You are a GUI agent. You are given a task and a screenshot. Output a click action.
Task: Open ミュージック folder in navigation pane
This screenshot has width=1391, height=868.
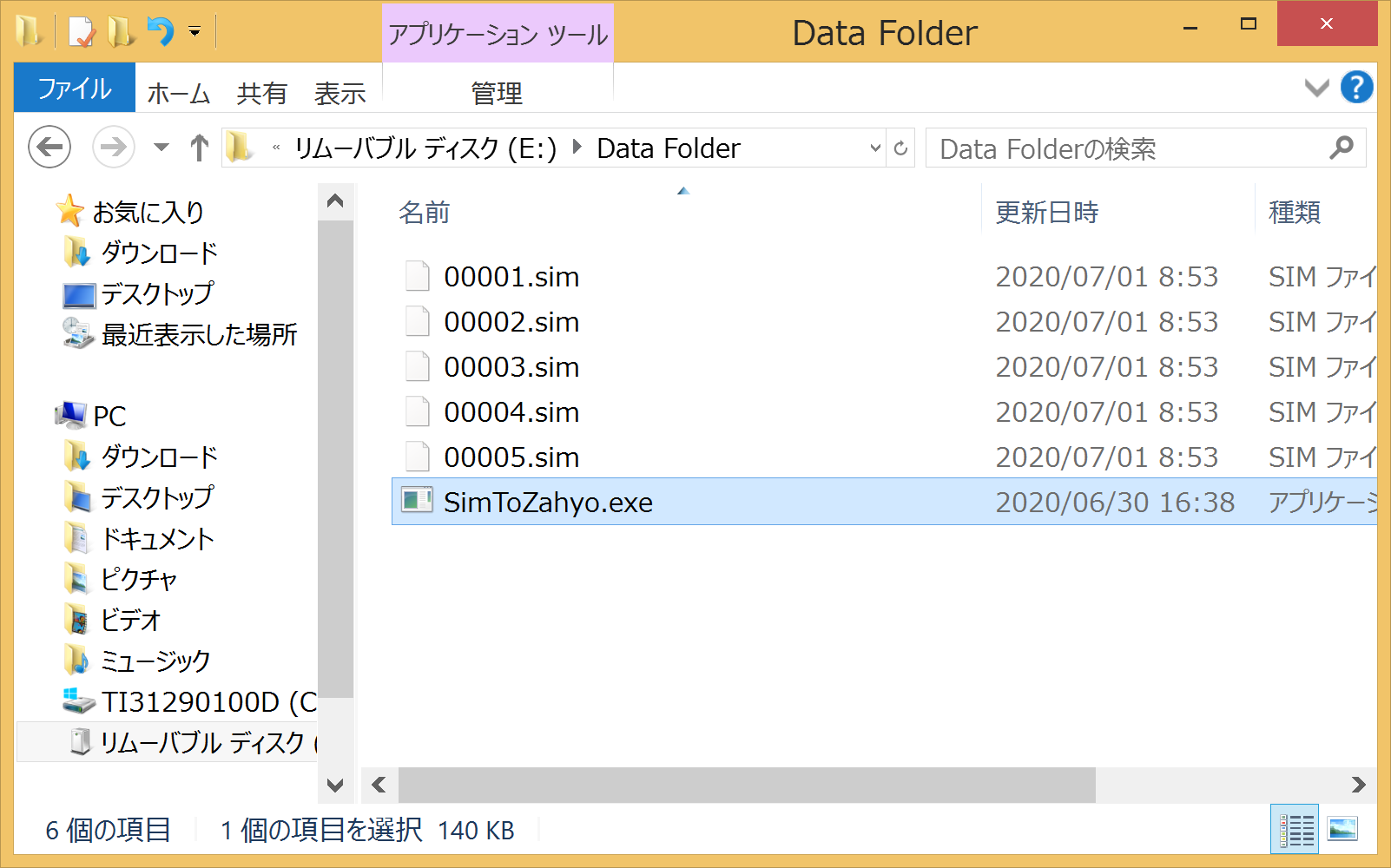coord(155,661)
